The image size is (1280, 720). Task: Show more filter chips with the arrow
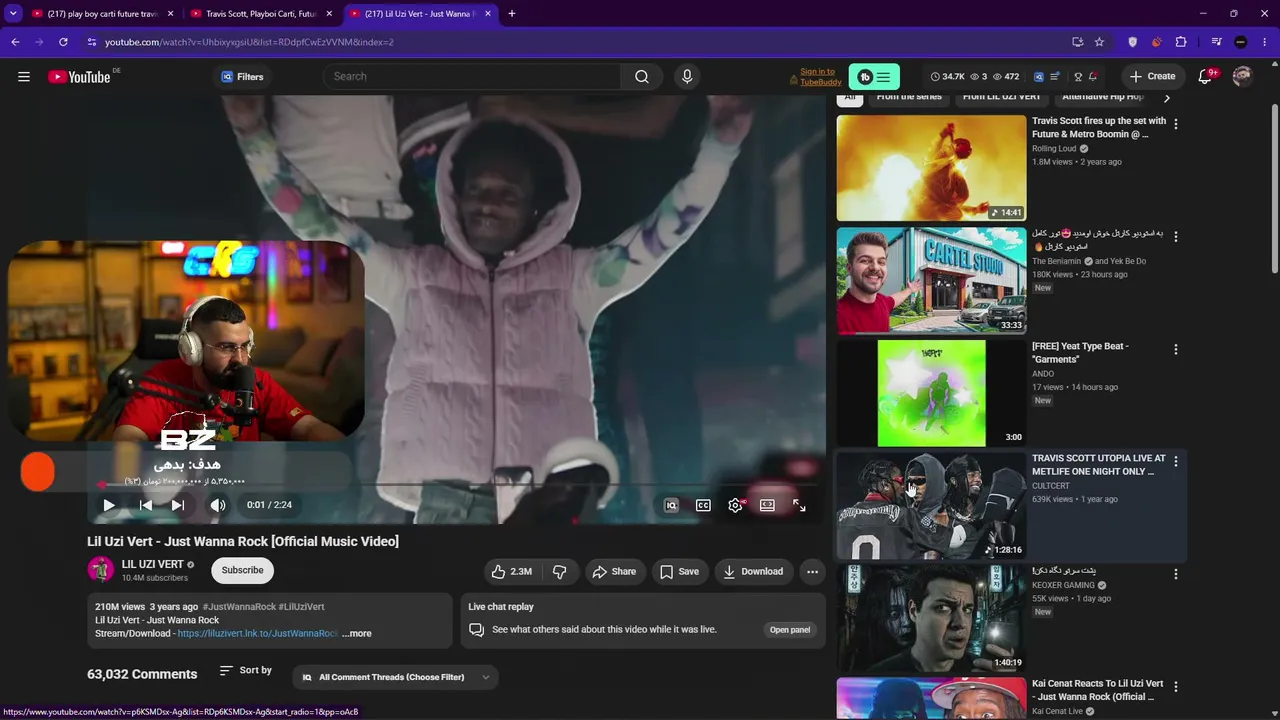point(1166,98)
